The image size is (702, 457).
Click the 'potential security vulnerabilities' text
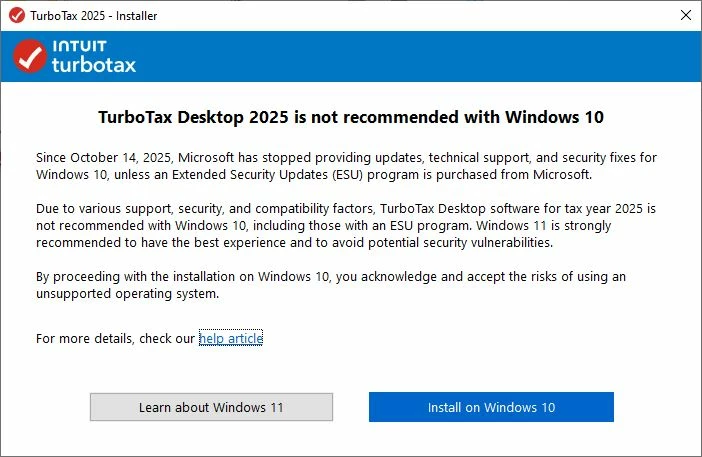[x=460, y=243]
